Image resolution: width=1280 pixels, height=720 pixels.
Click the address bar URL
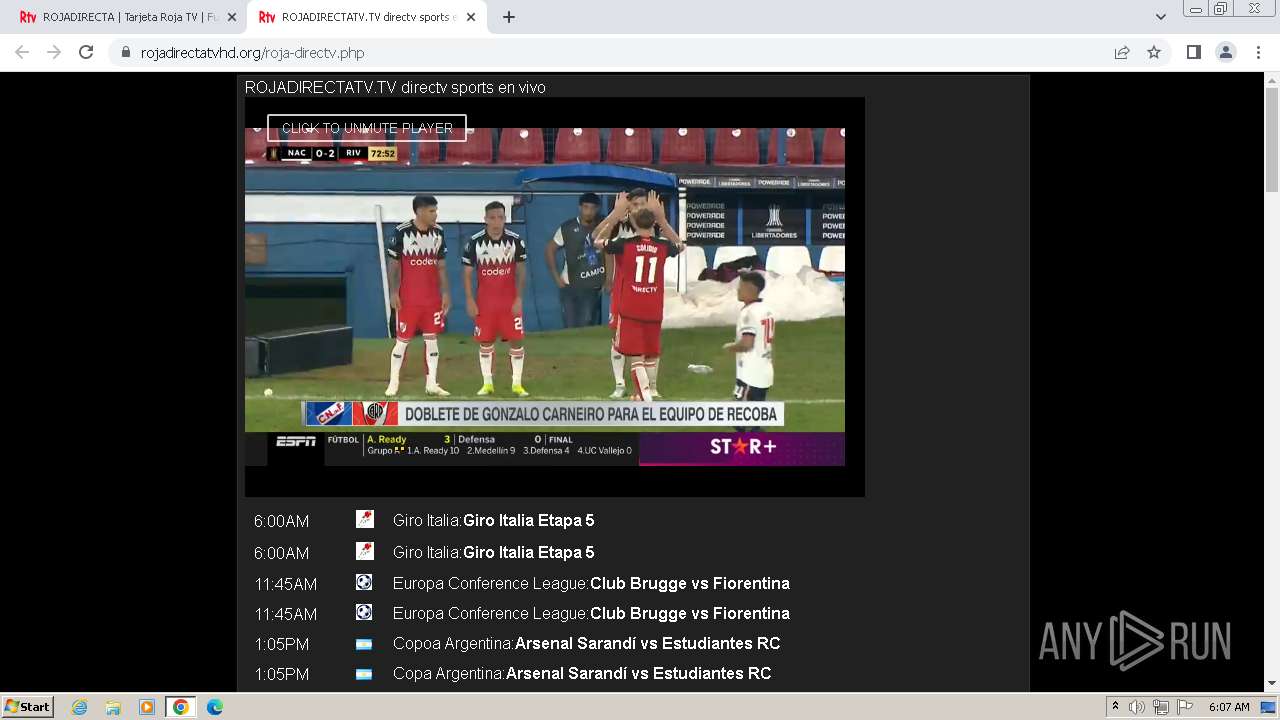252,53
